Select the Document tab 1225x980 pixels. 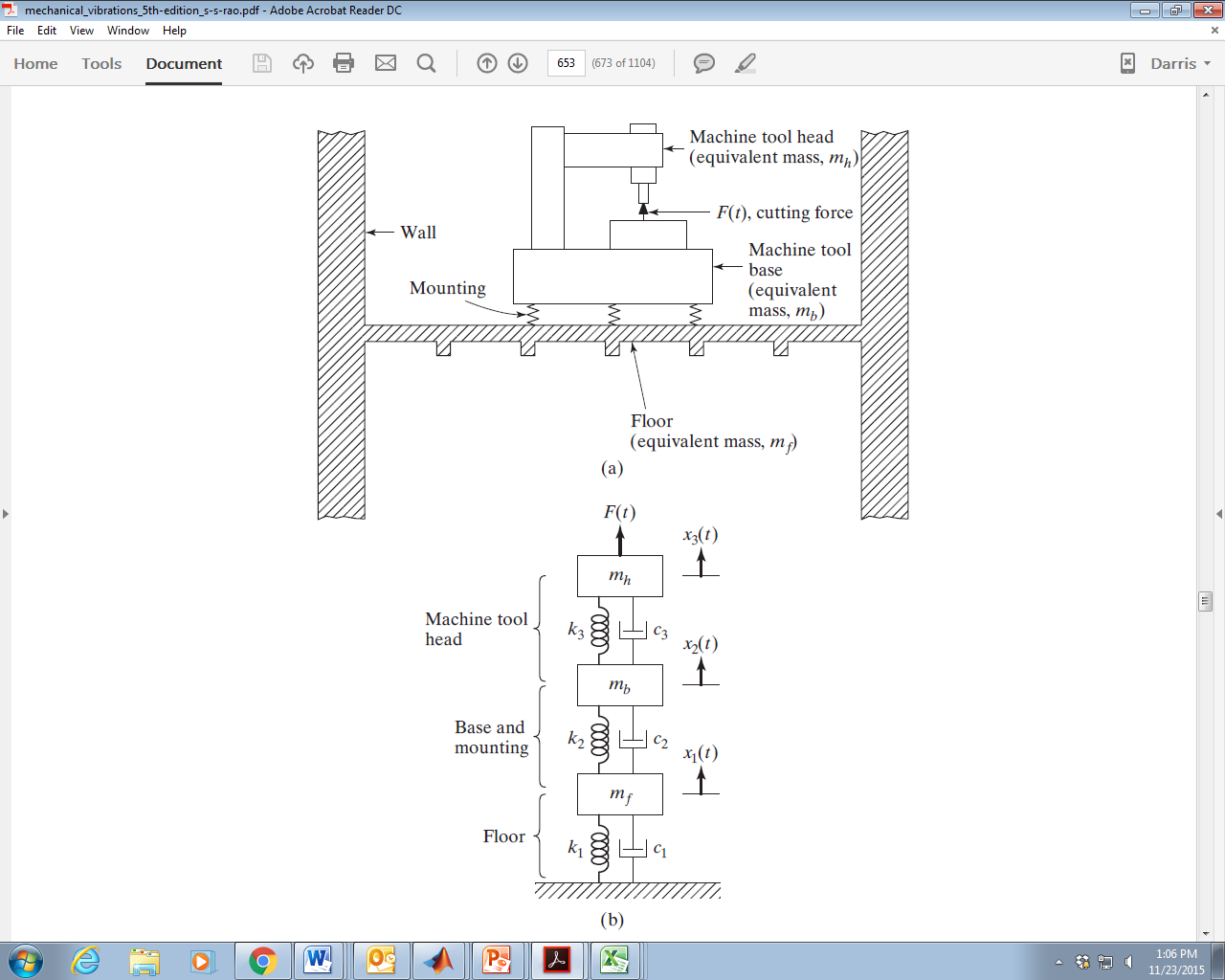(x=183, y=63)
